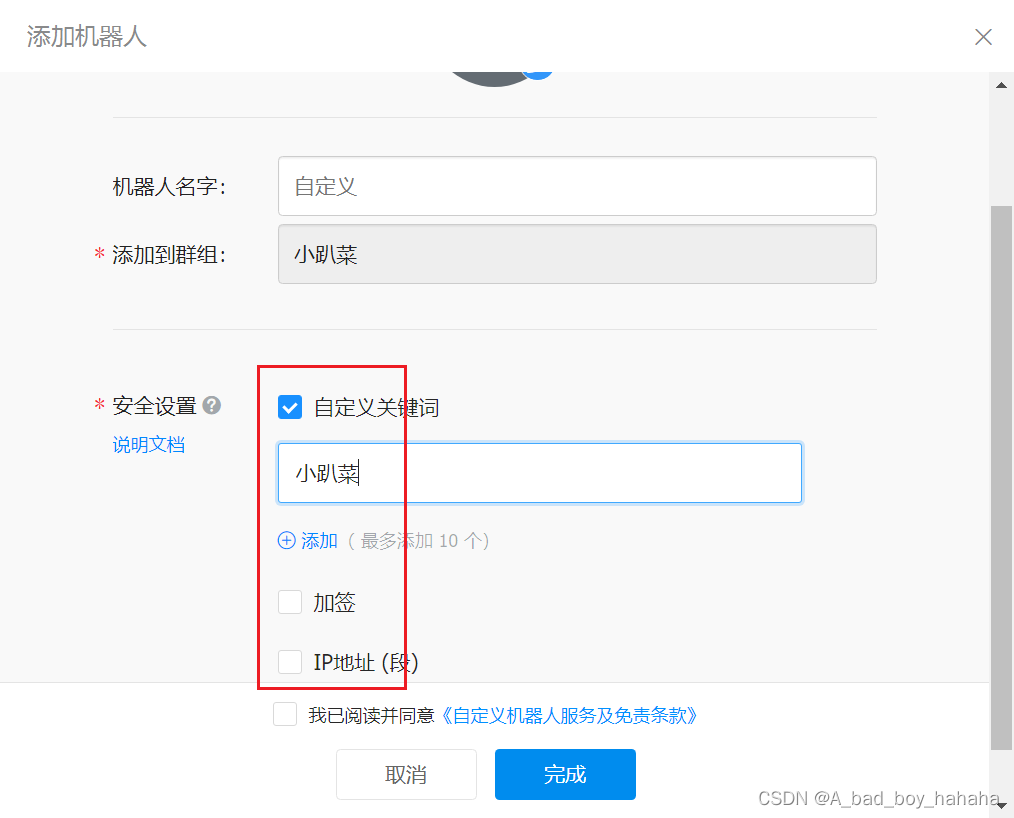1014x818 pixels.
Task: Click the 添加机器人 dialog title
Action: point(87,37)
